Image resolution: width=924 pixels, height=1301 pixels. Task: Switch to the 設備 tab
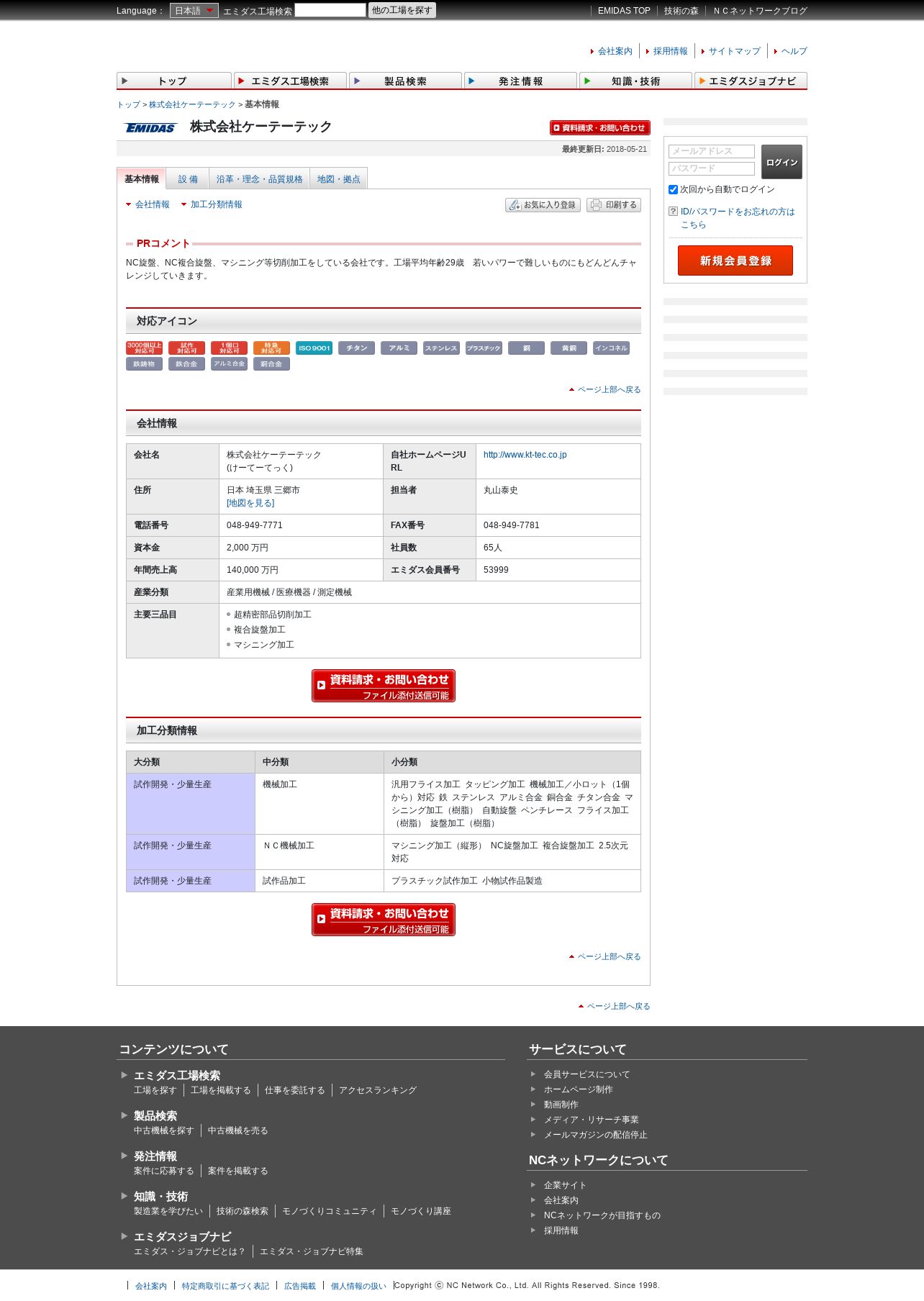point(188,179)
